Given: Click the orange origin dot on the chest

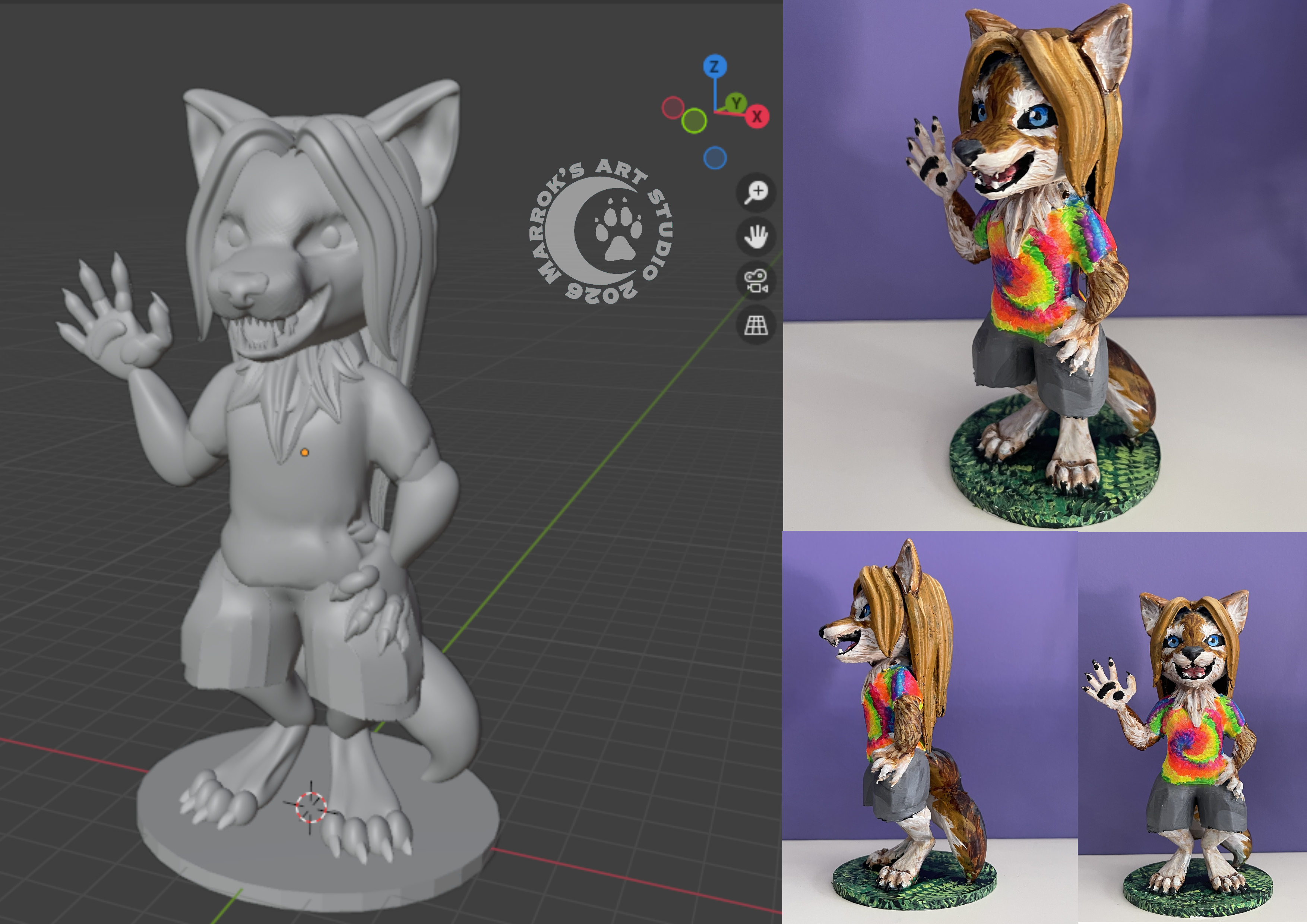Looking at the screenshot, I should (x=304, y=453).
